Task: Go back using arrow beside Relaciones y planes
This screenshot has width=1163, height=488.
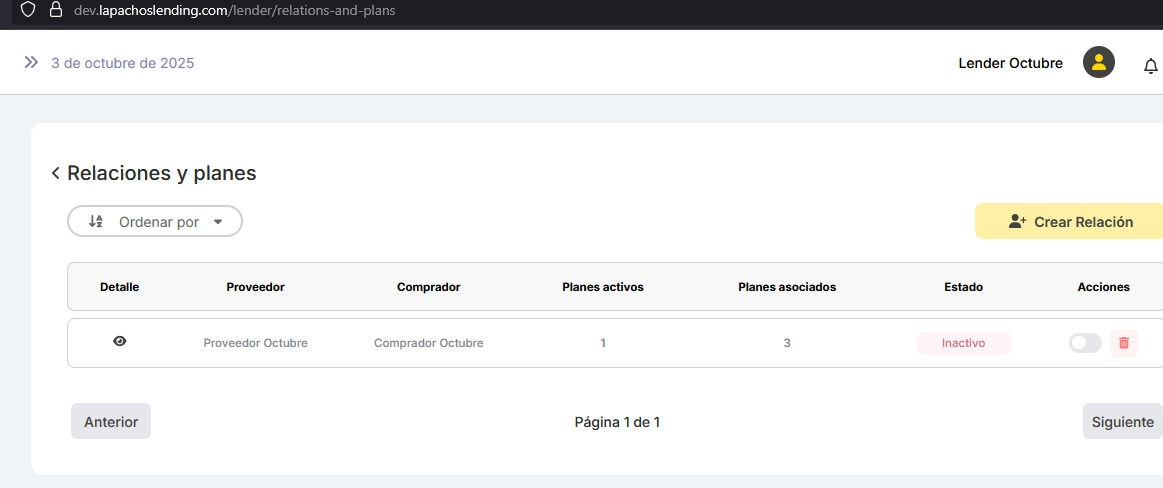Action: [x=55, y=174]
